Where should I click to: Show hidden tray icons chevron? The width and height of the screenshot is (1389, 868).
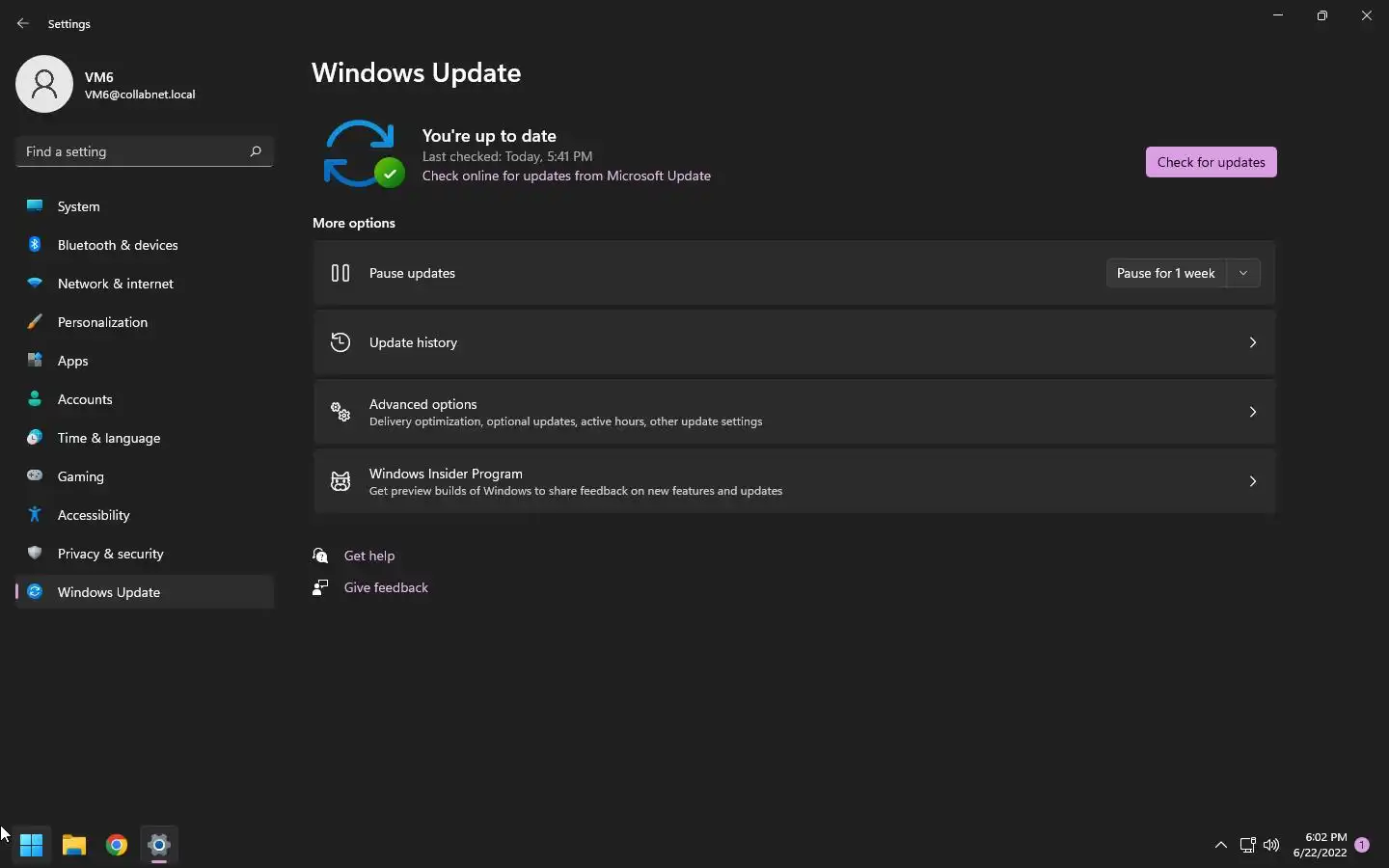click(1220, 845)
